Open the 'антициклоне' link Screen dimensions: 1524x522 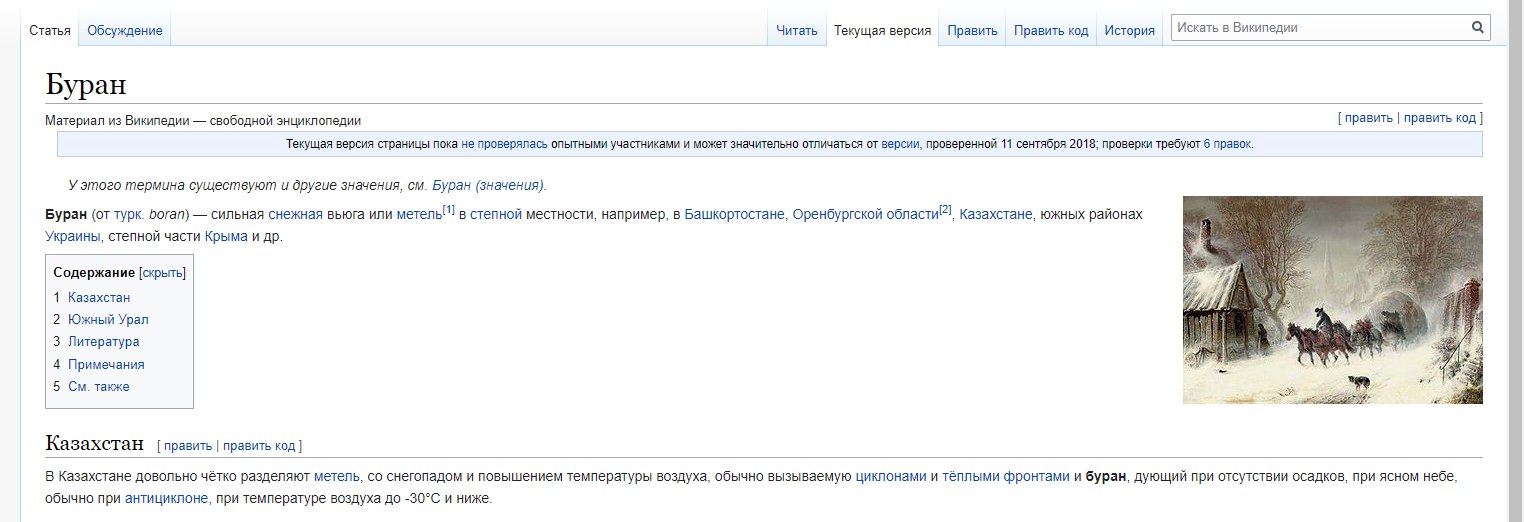click(167, 498)
